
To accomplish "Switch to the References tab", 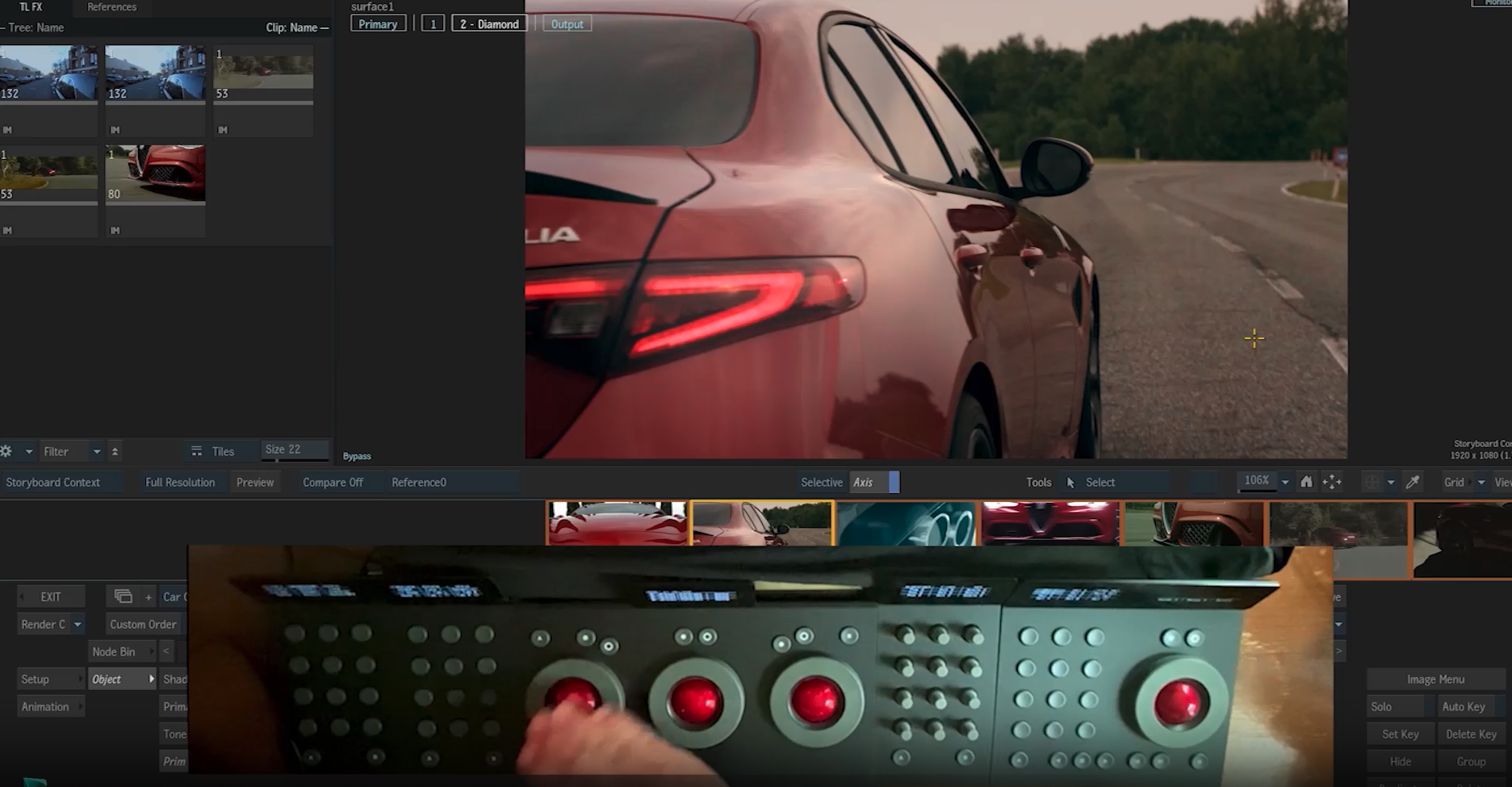I will [111, 7].
